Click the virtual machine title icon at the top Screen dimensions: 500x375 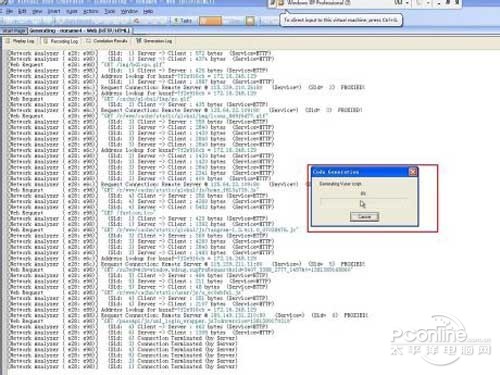pyautogui.click(x=281, y=3)
